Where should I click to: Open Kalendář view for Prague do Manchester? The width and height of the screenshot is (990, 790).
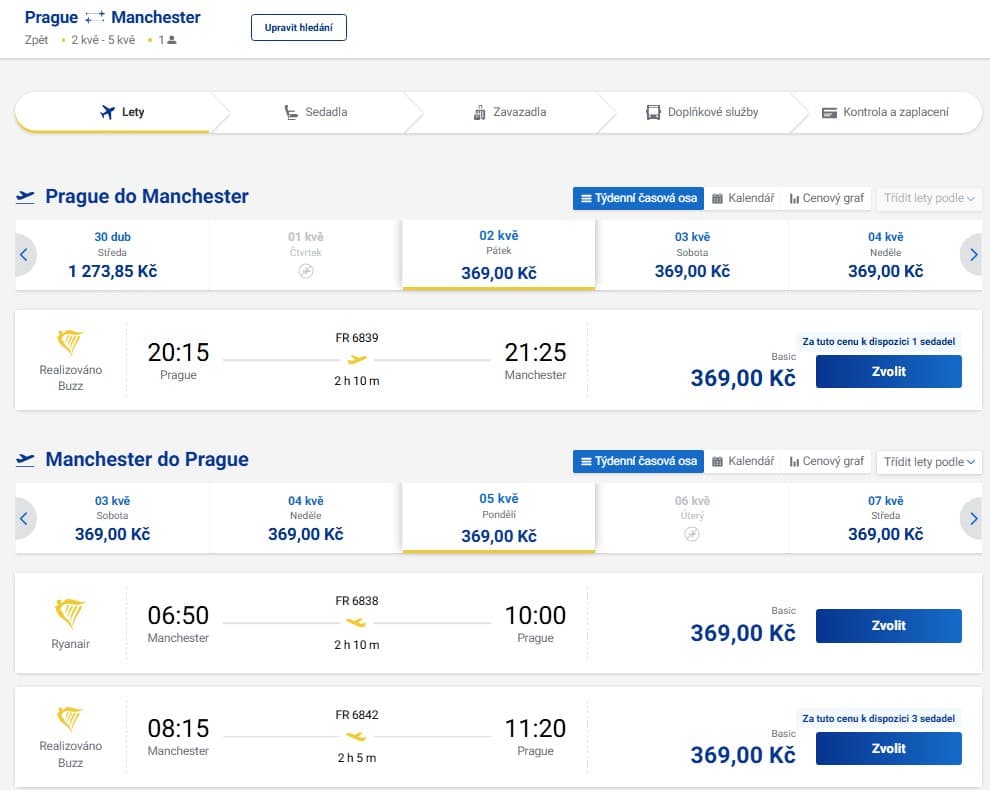[x=743, y=198]
